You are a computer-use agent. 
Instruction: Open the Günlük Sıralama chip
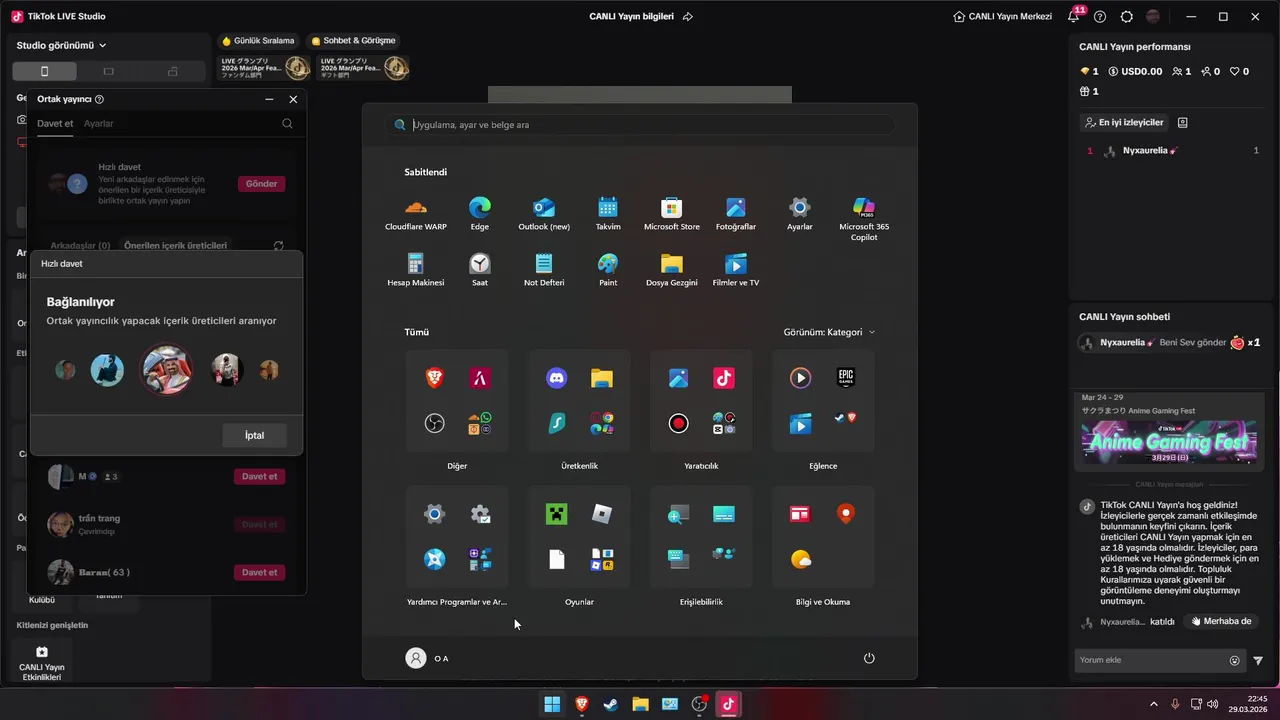tap(258, 41)
